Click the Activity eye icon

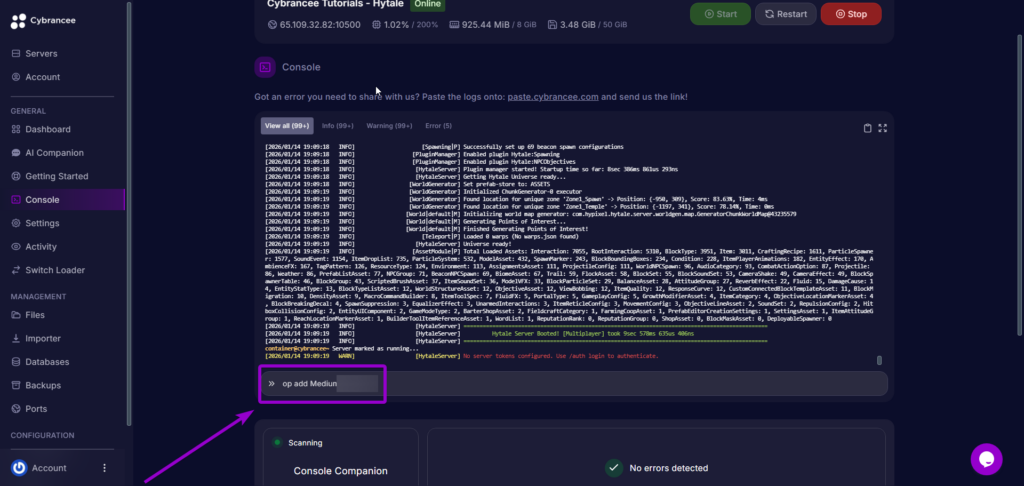[x=16, y=247]
